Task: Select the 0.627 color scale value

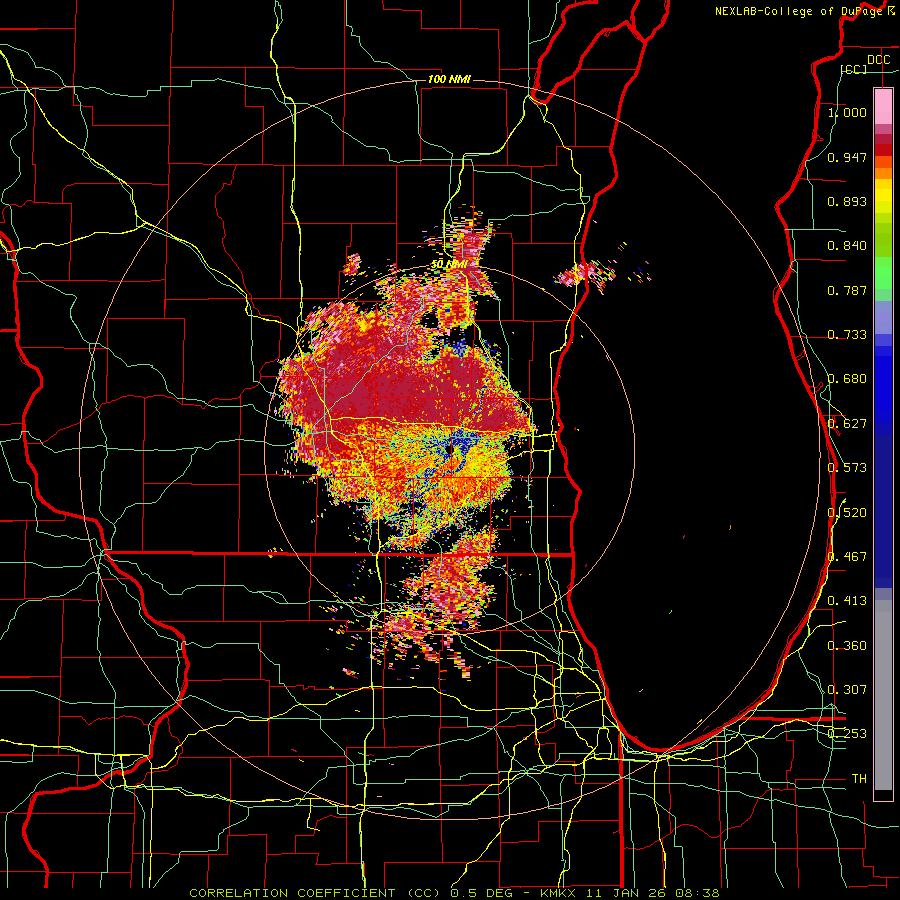Action: click(847, 424)
